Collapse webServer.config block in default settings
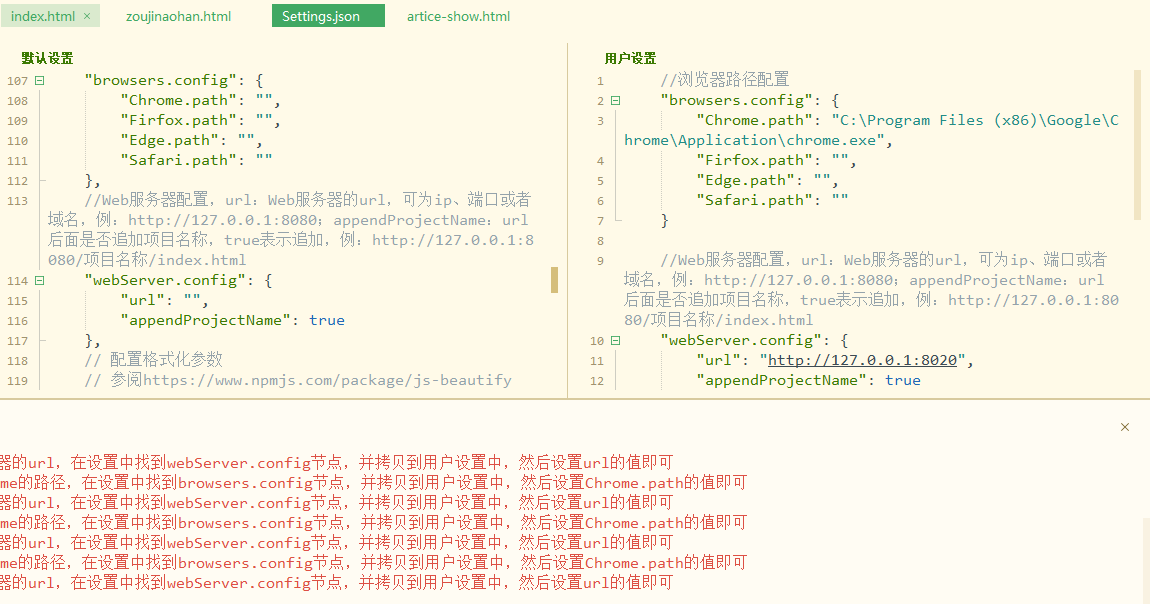Viewport: 1150px width, 604px height. [40, 281]
